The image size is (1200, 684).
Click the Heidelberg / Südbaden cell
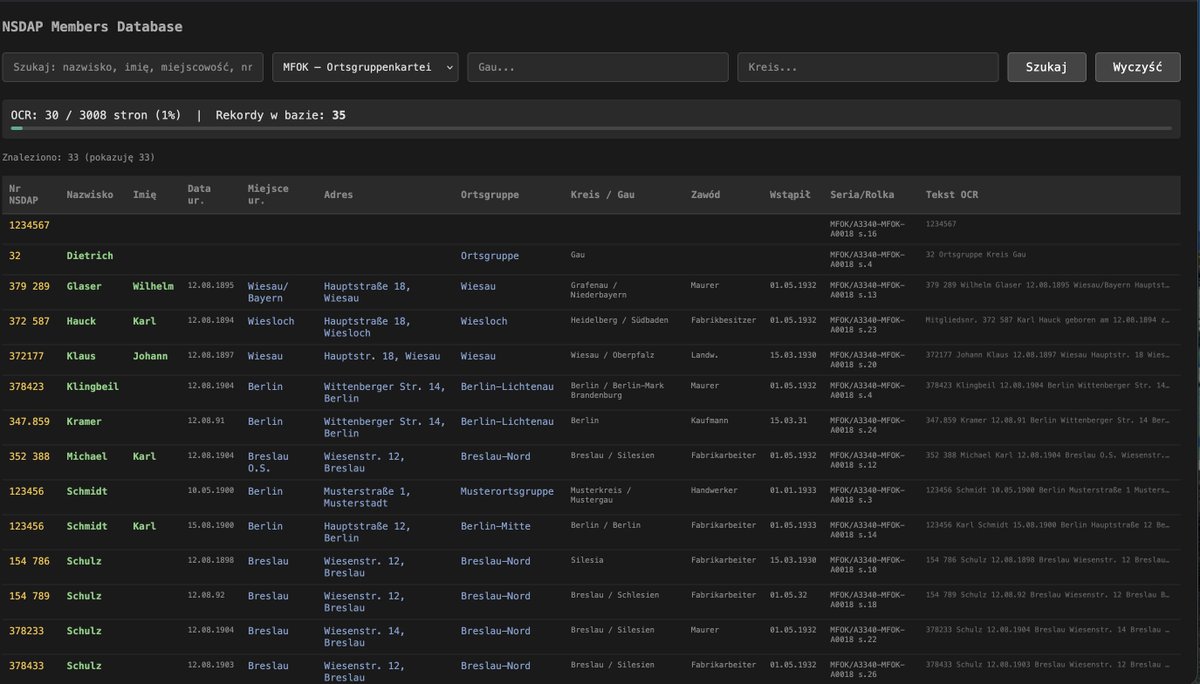point(619,321)
